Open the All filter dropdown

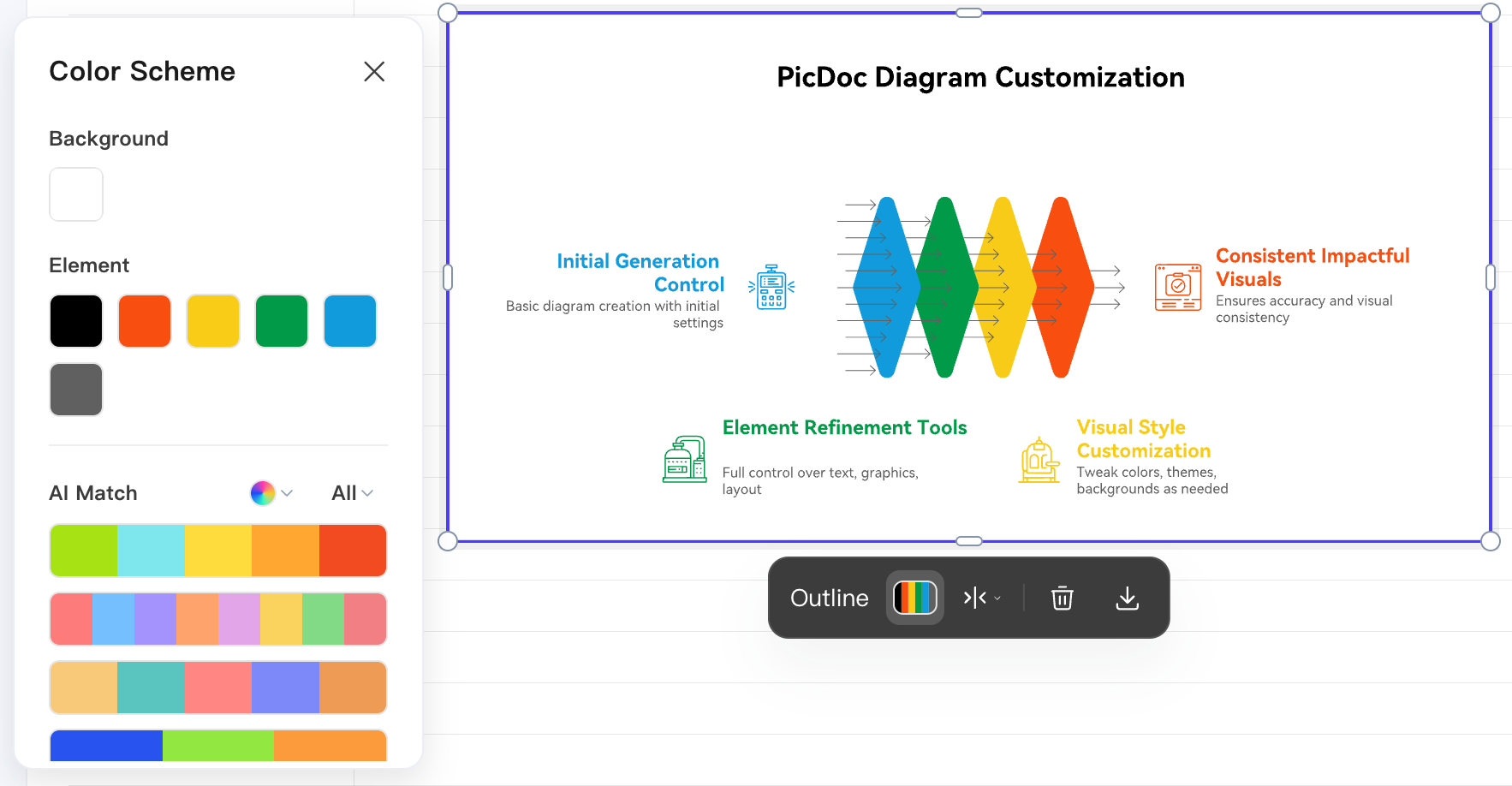[353, 493]
